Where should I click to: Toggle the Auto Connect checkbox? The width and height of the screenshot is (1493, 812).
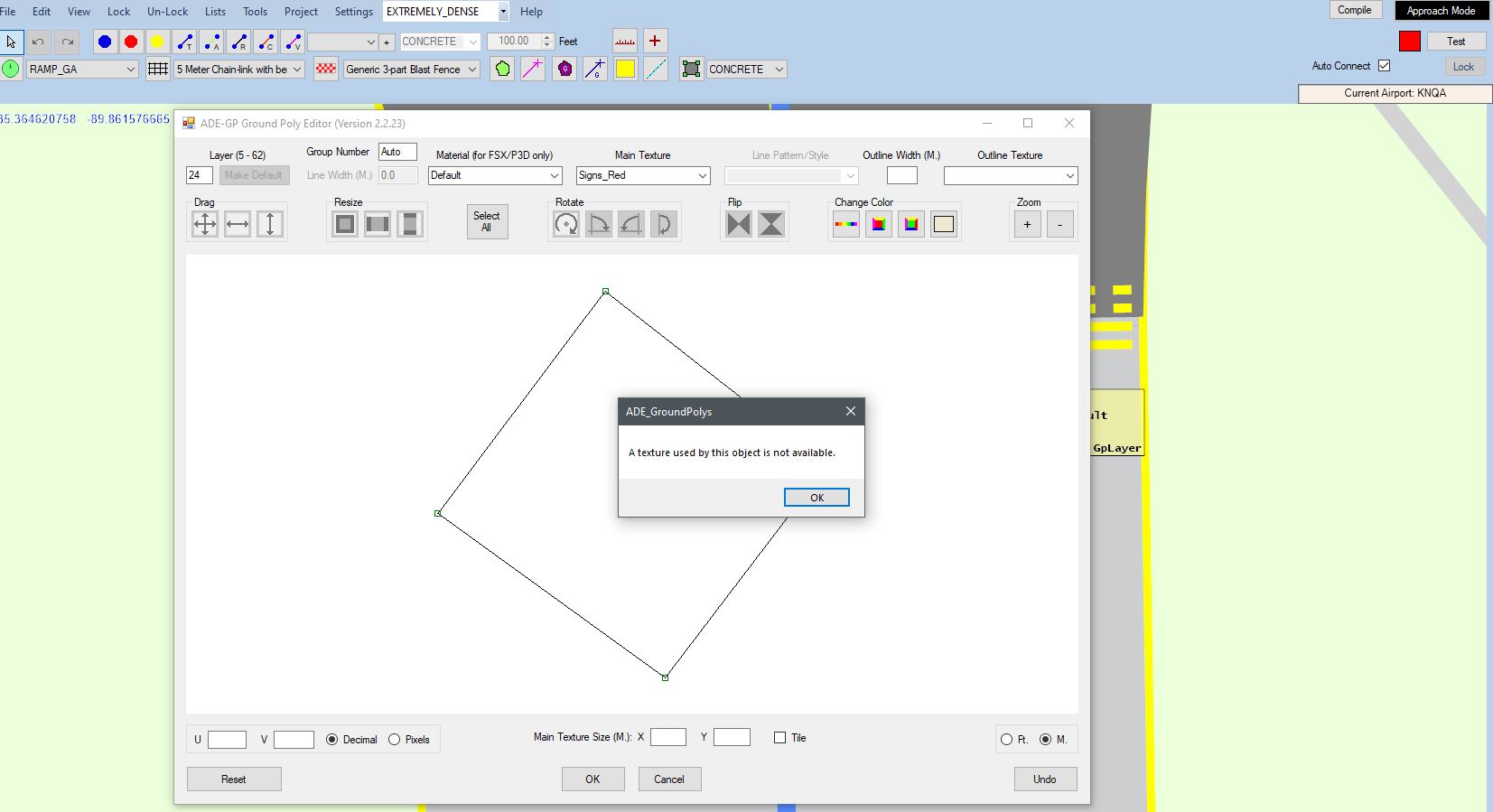point(1385,66)
